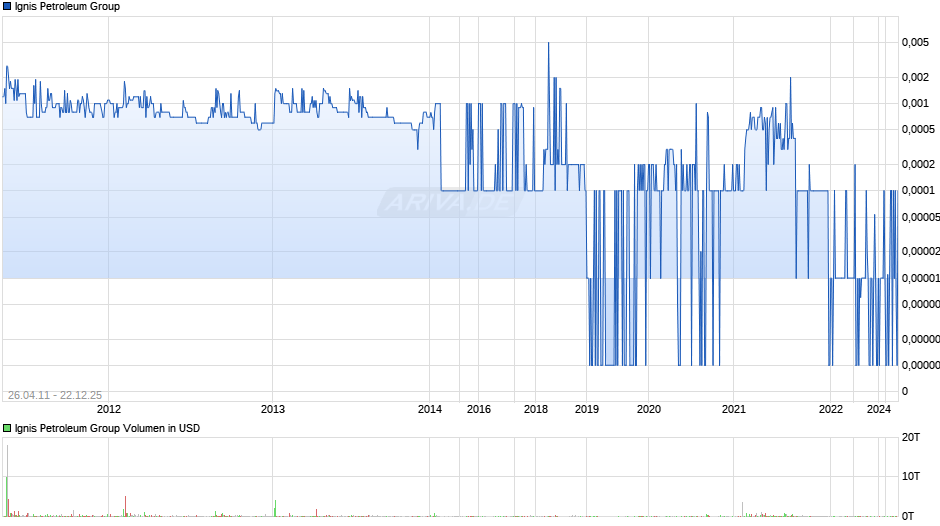Click the 0,0002 price axis label
The height and width of the screenshot is (526, 940).
click(918, 164)
